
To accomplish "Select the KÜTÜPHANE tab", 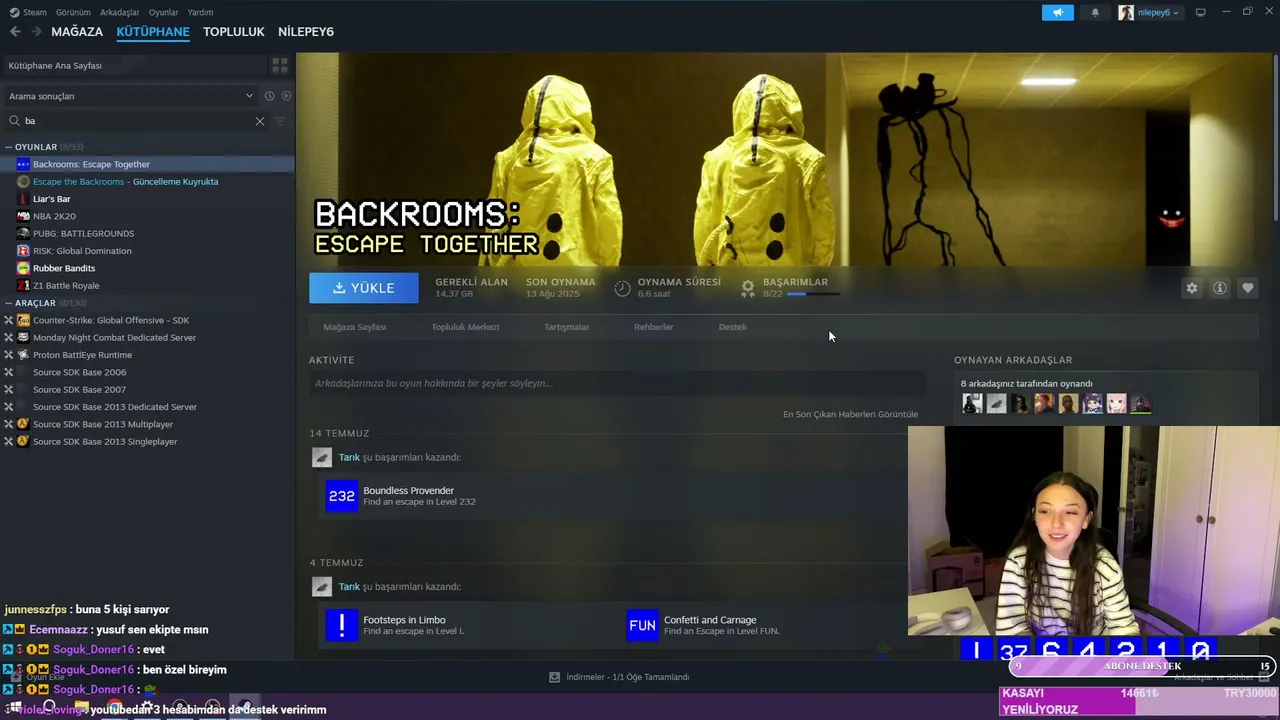I will click(153, 32).
